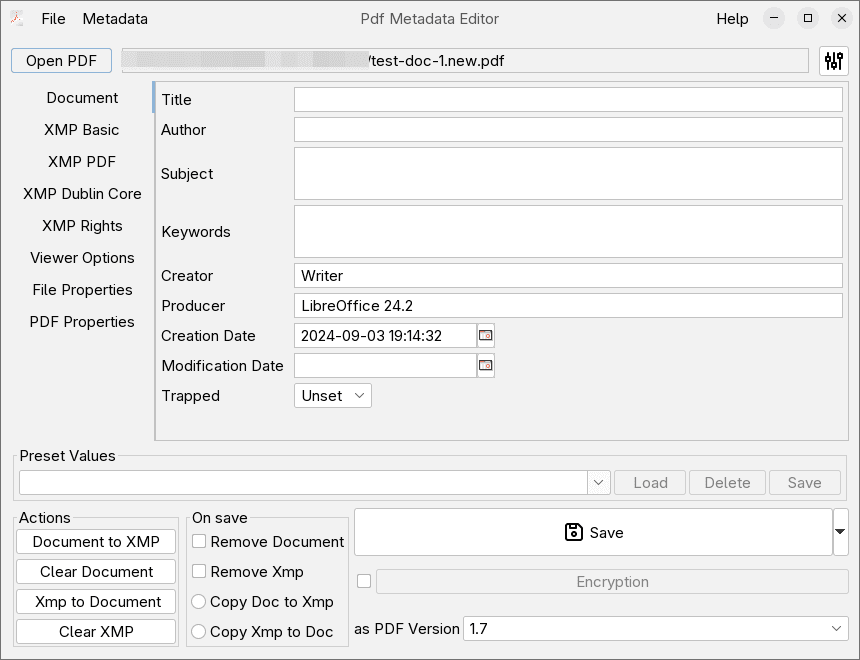Select Copy Doc to Xmp option
The width and height of the screenshot is (860, 660).
[x=199, y=602]
